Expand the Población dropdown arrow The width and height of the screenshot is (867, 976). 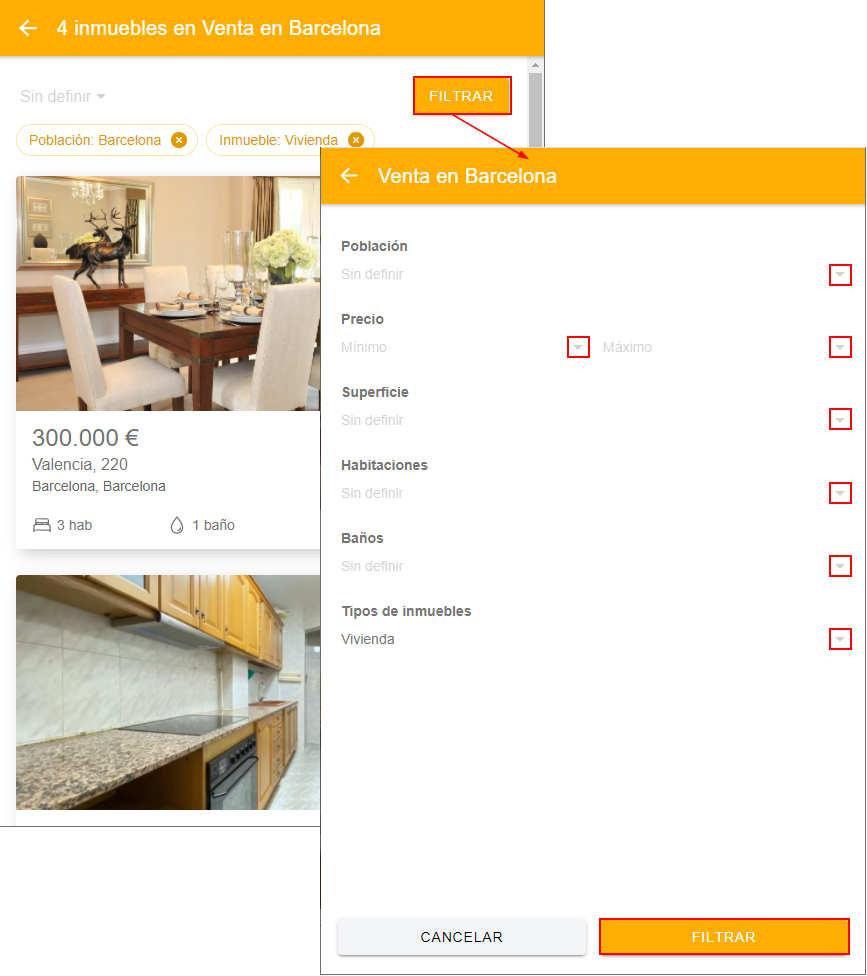(x=840, y=274)
